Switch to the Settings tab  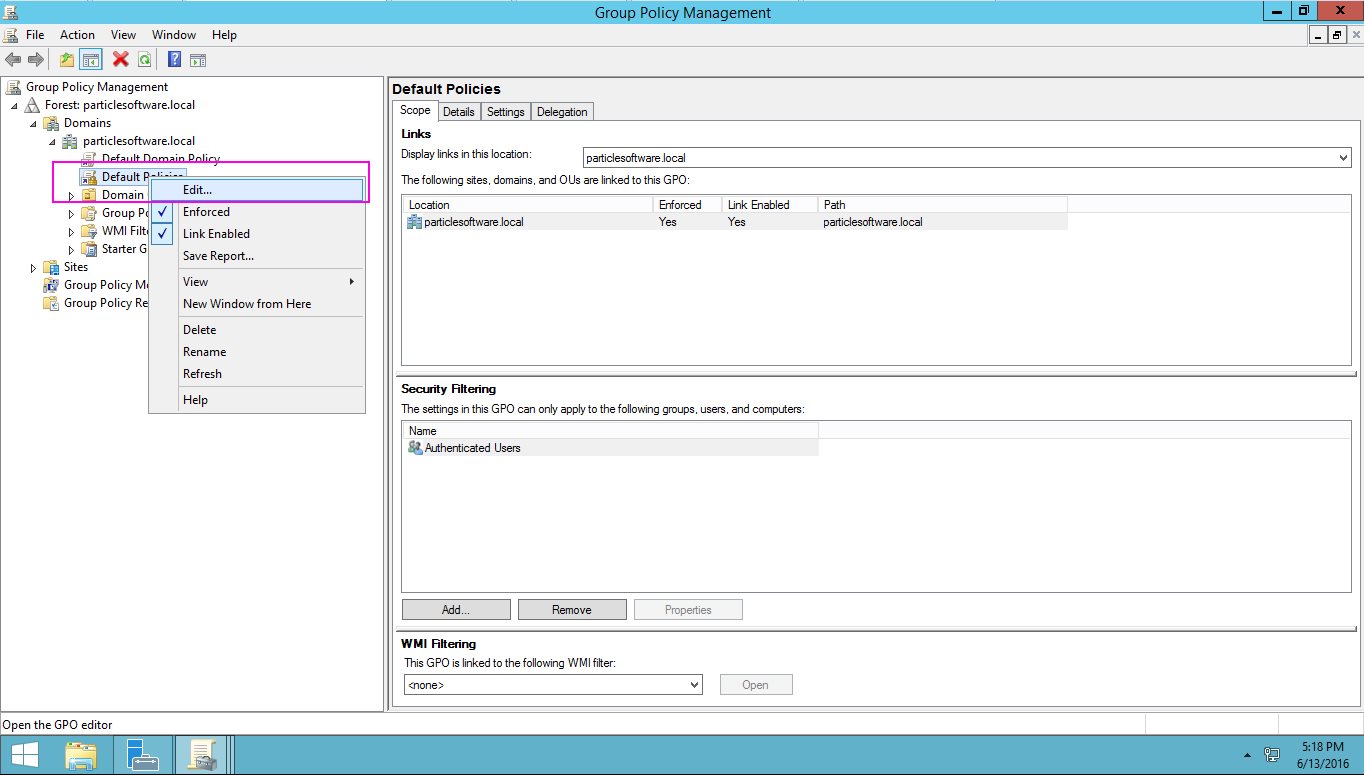coord(505,112)
